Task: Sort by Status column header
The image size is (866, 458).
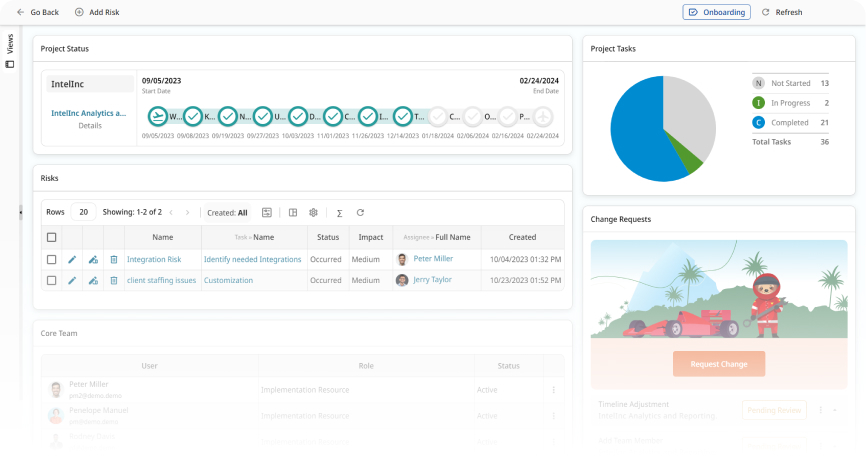Action: 328,237
